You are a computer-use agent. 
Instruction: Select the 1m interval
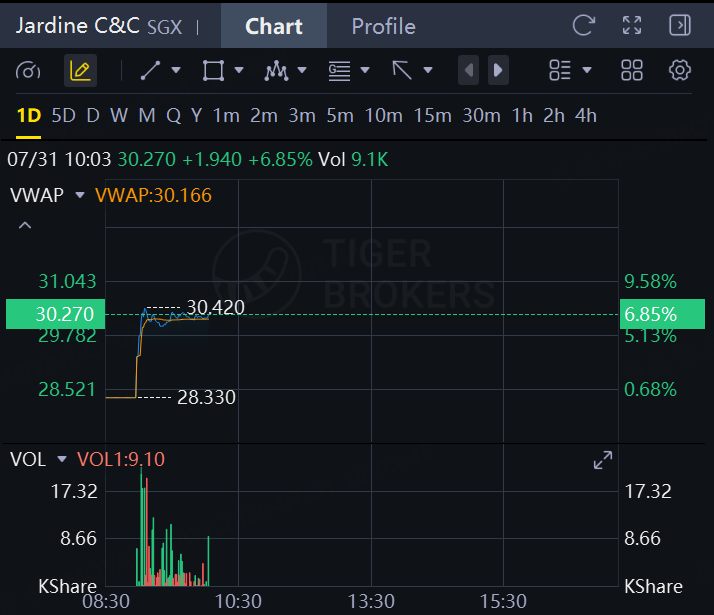(x=226, y=116)
